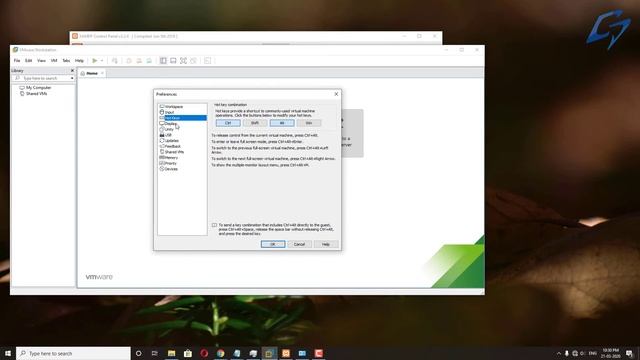Select Priority in Preferences list

click(171, 163)
